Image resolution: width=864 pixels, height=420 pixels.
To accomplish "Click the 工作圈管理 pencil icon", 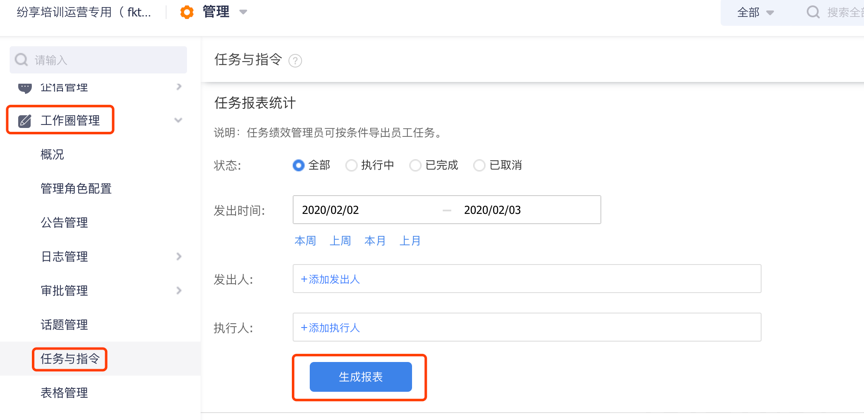I will click(x=25, y=121).
